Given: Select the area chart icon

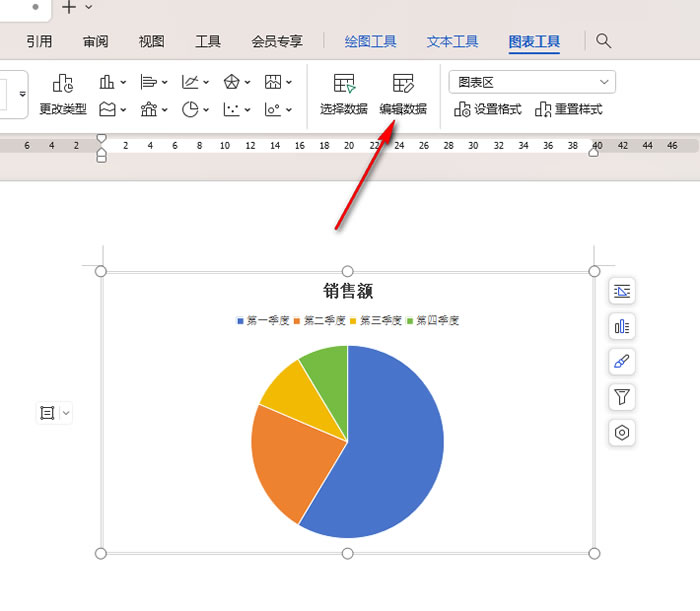Looking at the screenshot, I should pyautogui.click(x=107, y=109).
